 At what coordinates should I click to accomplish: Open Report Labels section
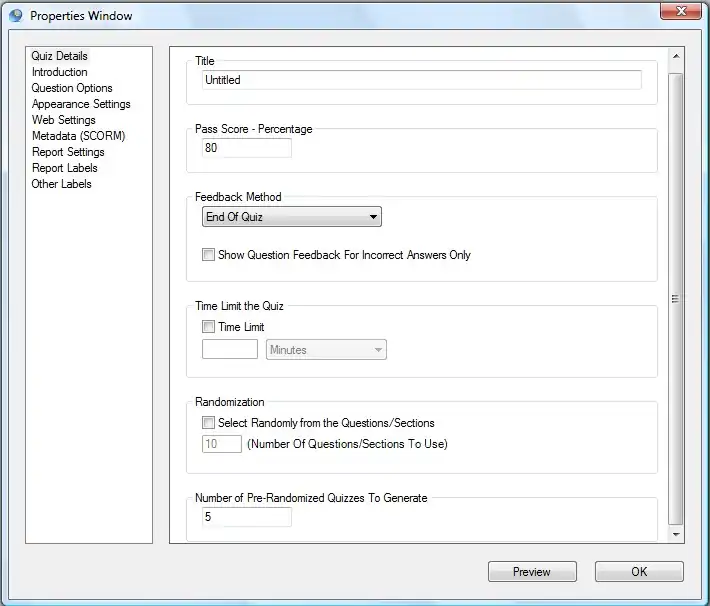pyautogui.click(x=65, y=168)
